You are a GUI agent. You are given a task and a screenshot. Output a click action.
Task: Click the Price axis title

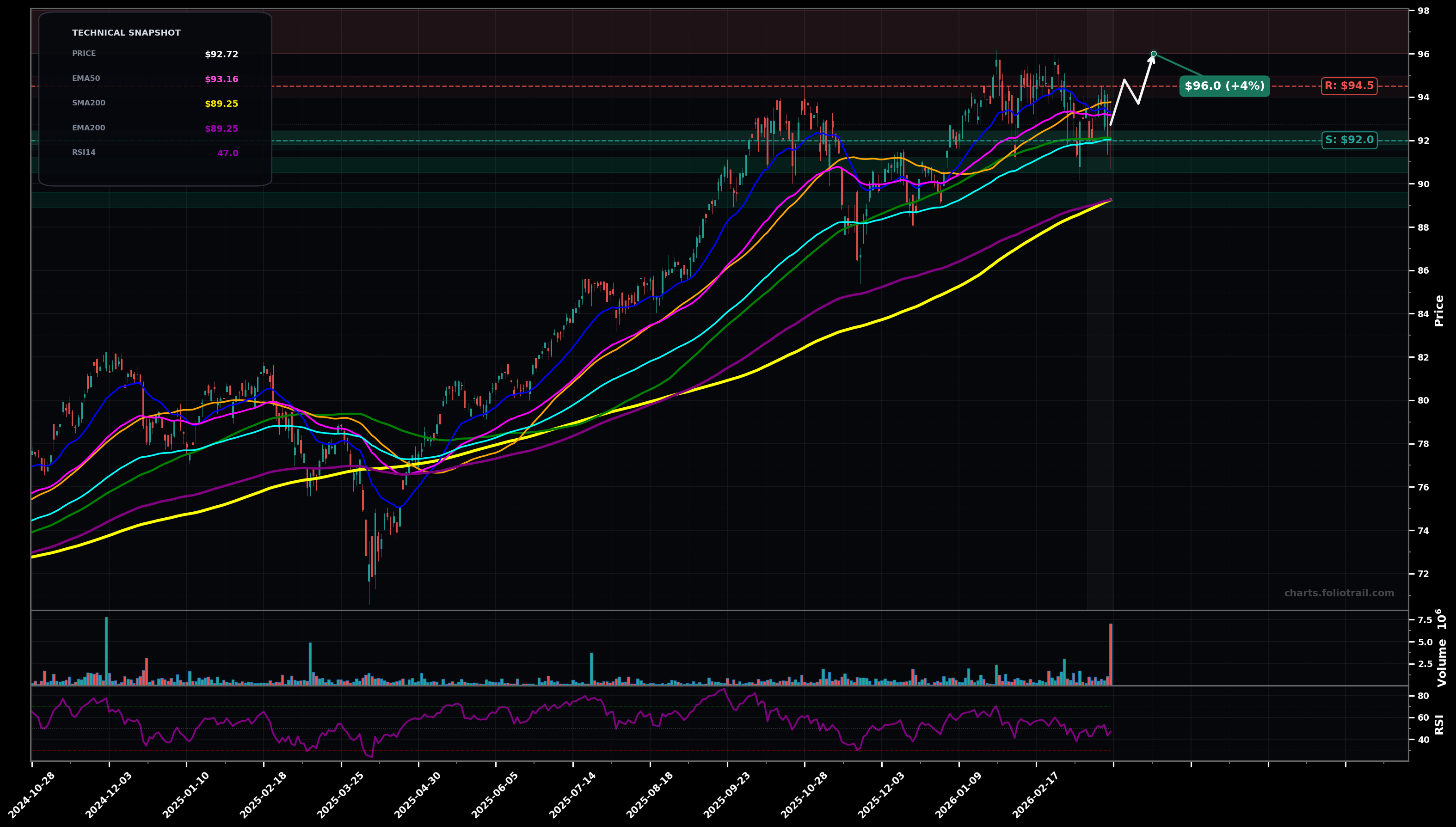1439,311
